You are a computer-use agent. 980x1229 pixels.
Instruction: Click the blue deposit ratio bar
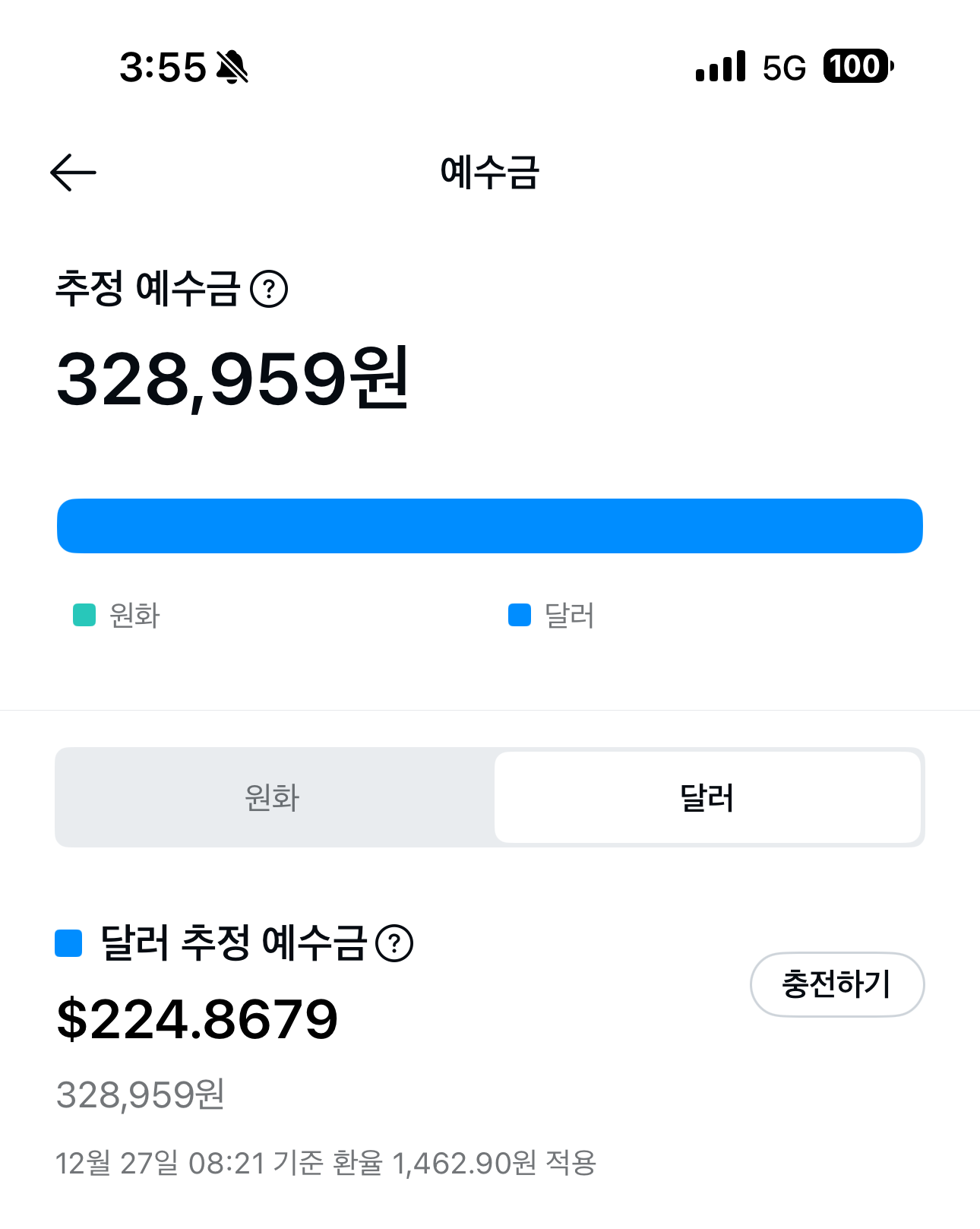490,526
